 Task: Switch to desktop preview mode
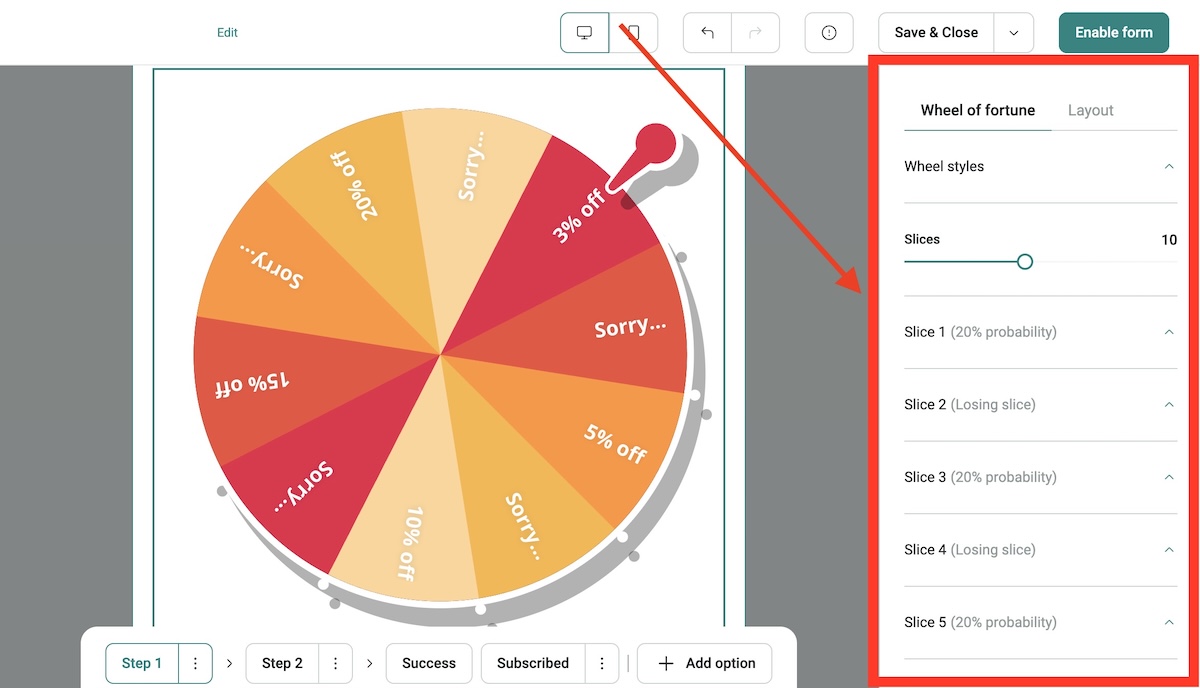coord(584,32)
